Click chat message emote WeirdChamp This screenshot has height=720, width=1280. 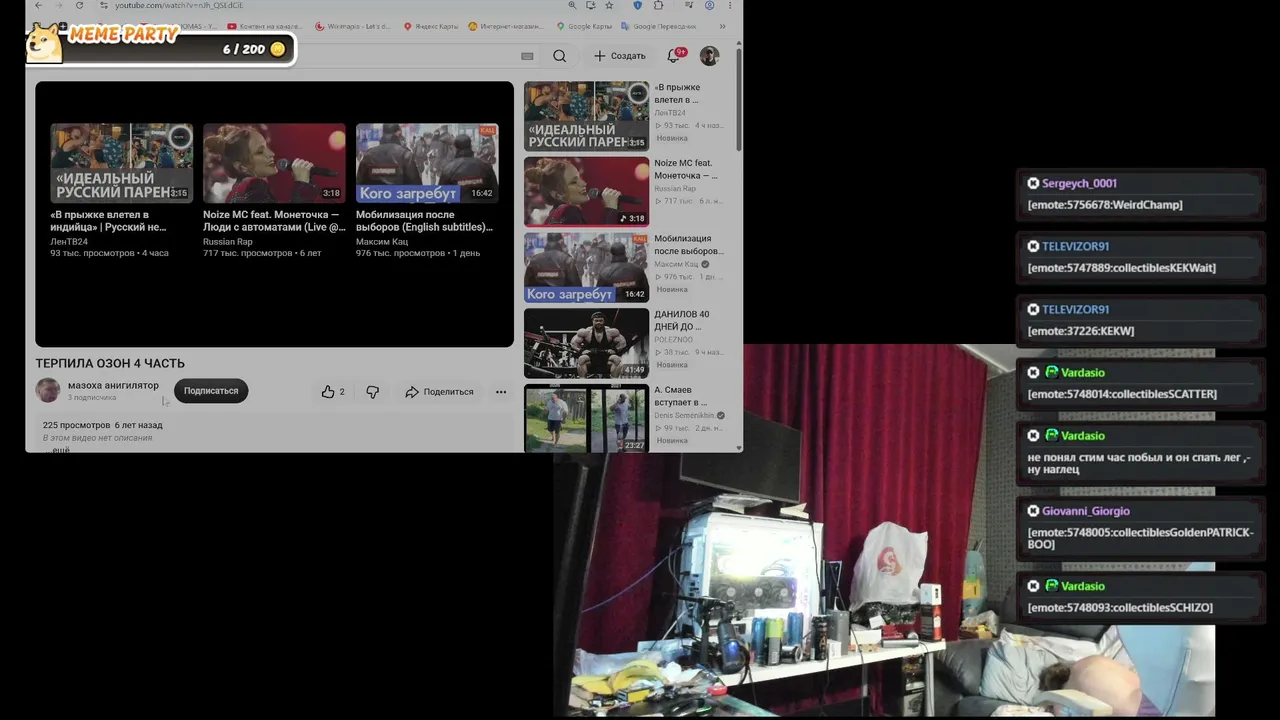point(1105,205)
